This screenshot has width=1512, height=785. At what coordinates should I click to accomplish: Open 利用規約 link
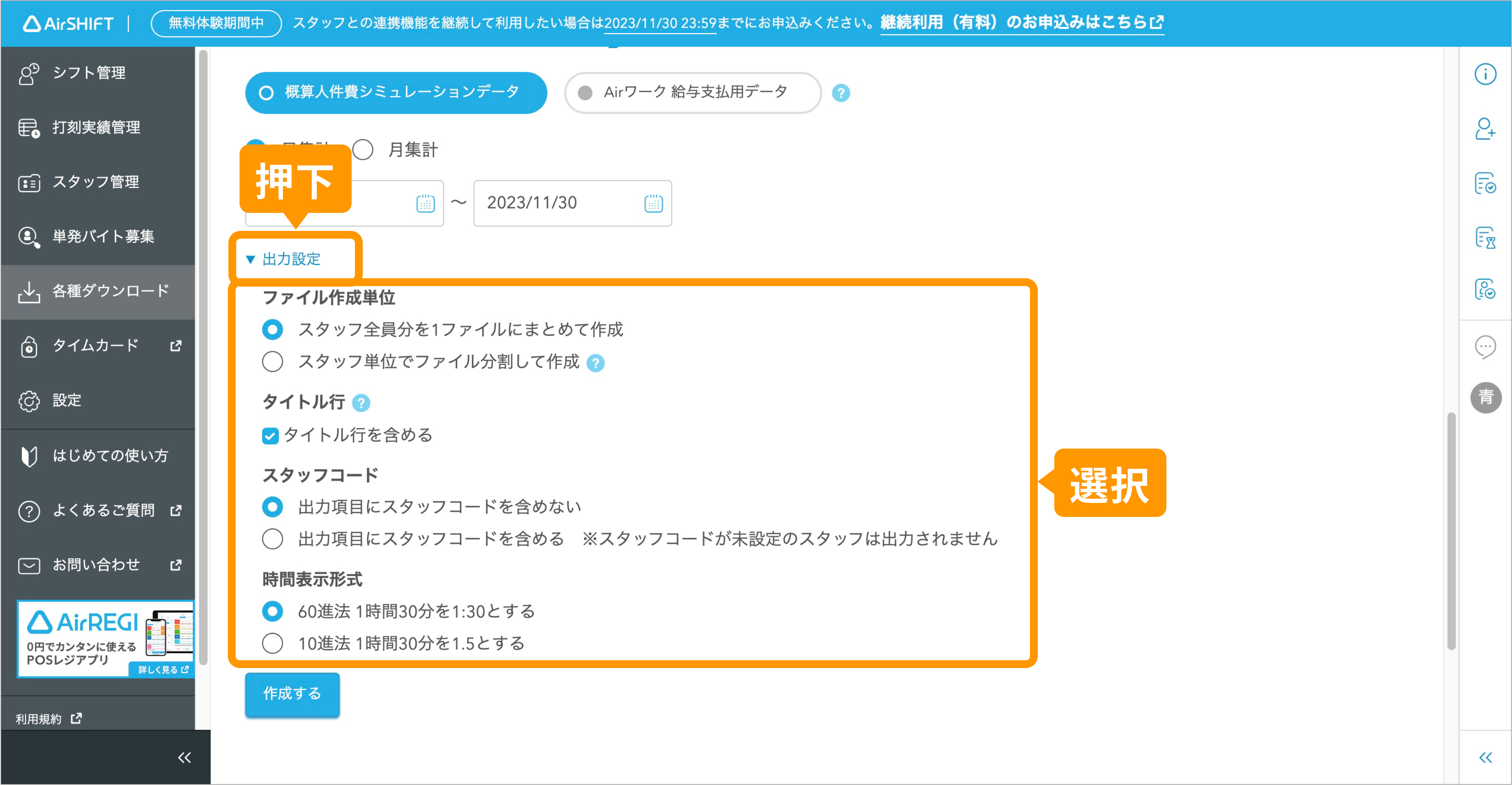click(48, 719)
